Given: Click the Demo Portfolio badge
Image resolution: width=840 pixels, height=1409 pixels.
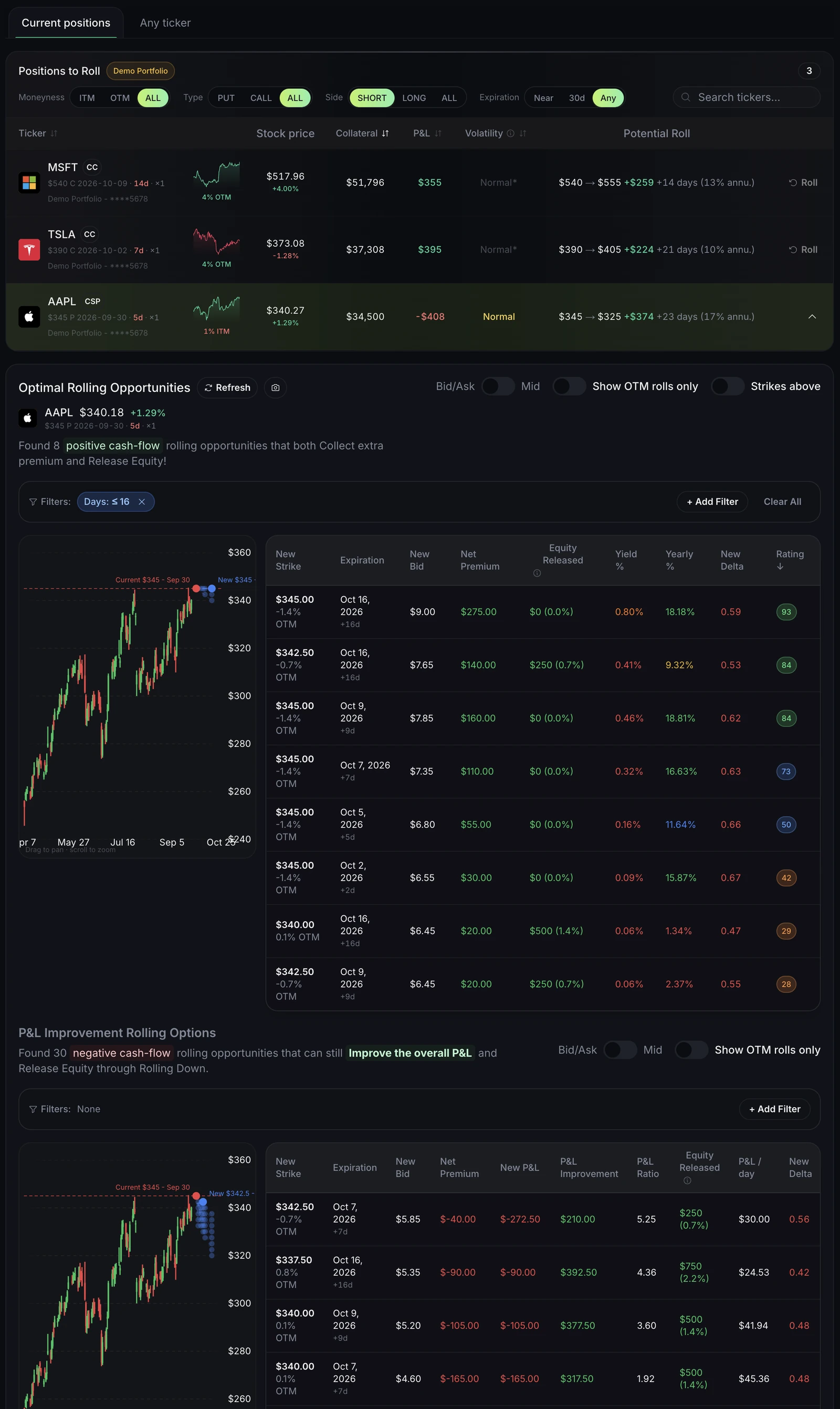Looking at the screenshot, I should (140, 71).
